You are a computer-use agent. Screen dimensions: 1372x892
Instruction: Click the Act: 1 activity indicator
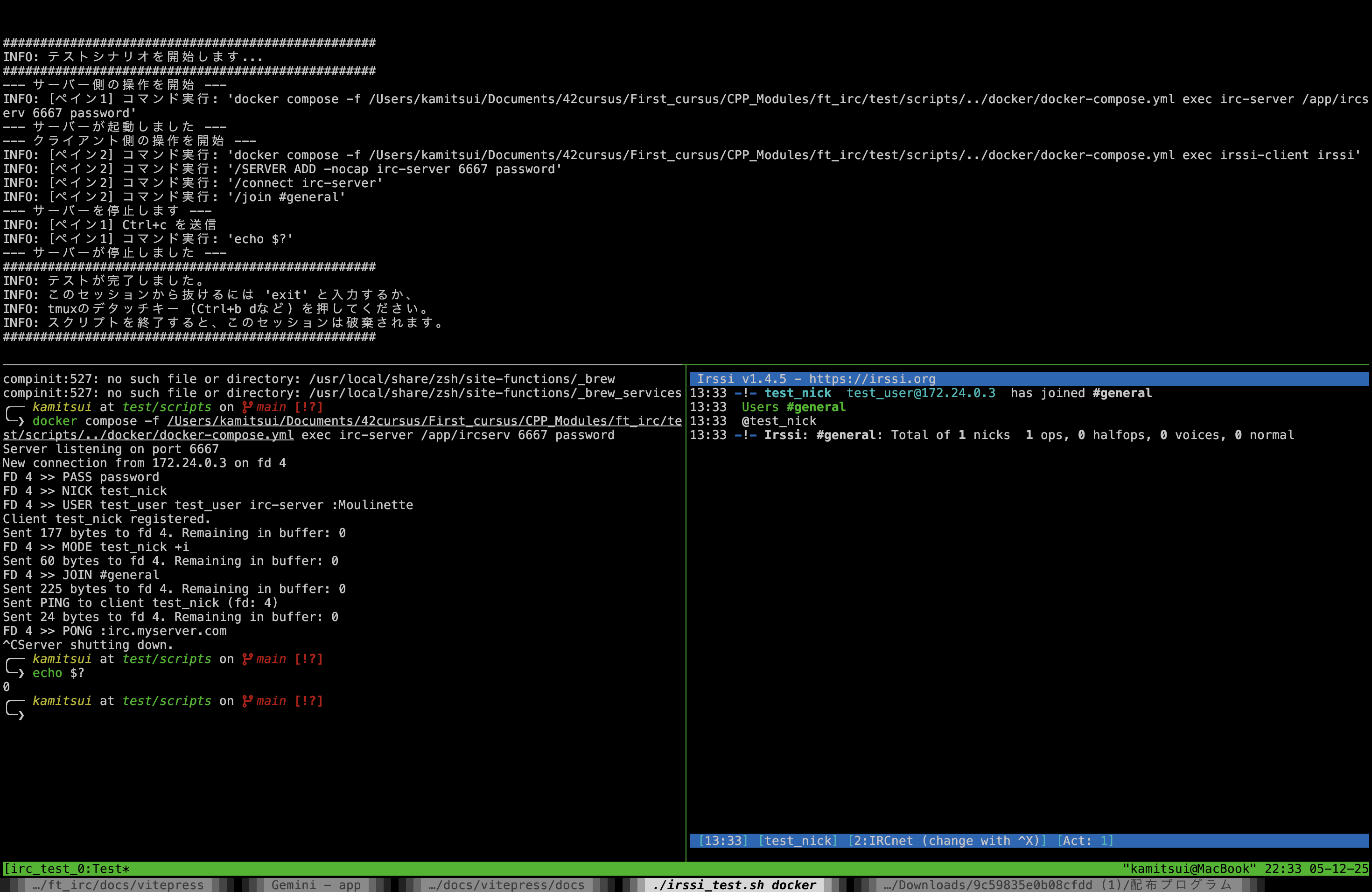1085,841
